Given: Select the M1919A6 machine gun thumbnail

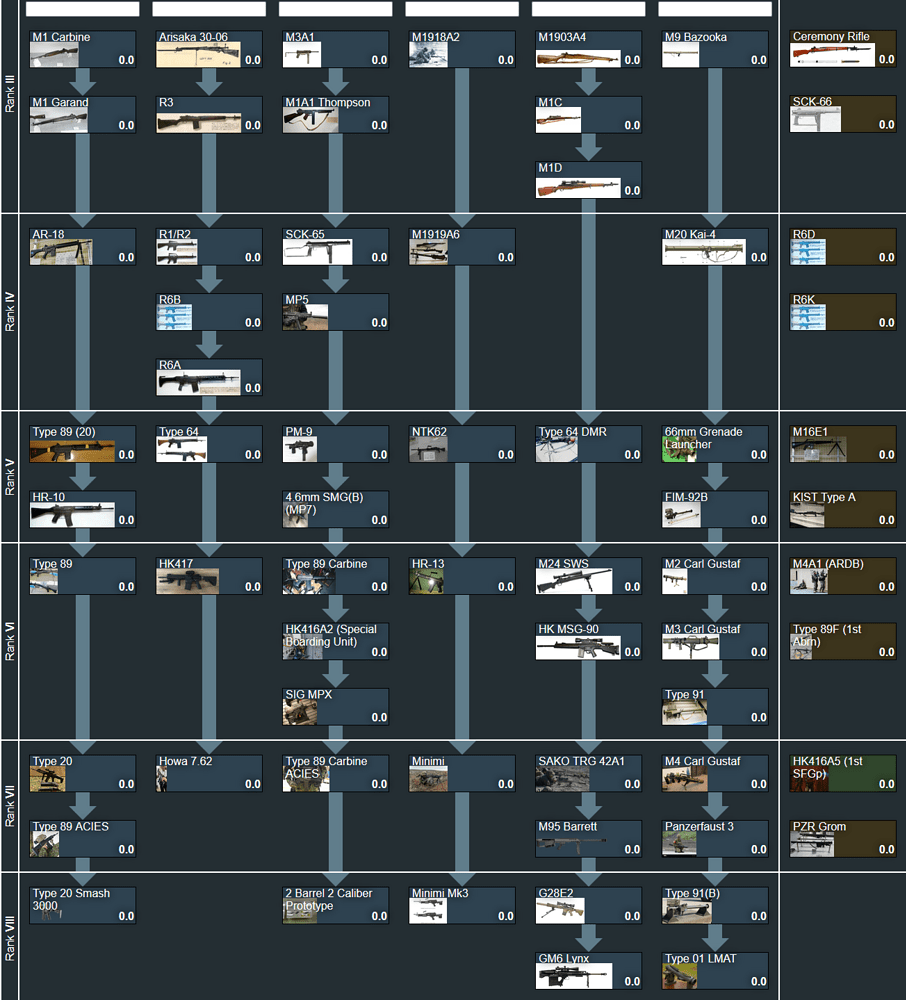Looking at the screenshot, I should pos(428,253).
